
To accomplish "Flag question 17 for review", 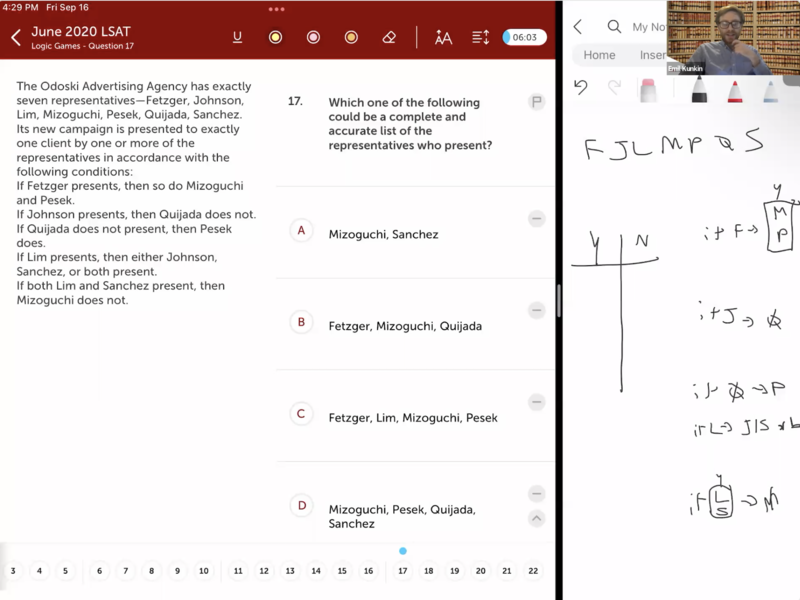I will (537, 101).
